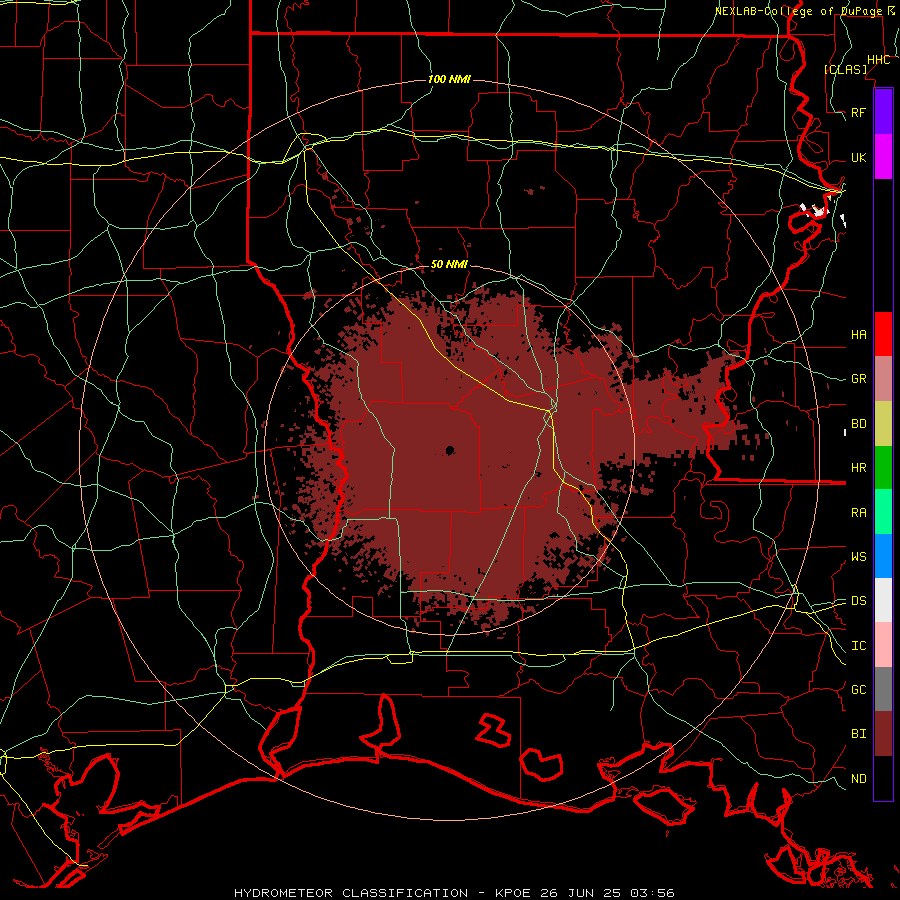
Task: Click the UK legend label
Action: pos(859,157)
